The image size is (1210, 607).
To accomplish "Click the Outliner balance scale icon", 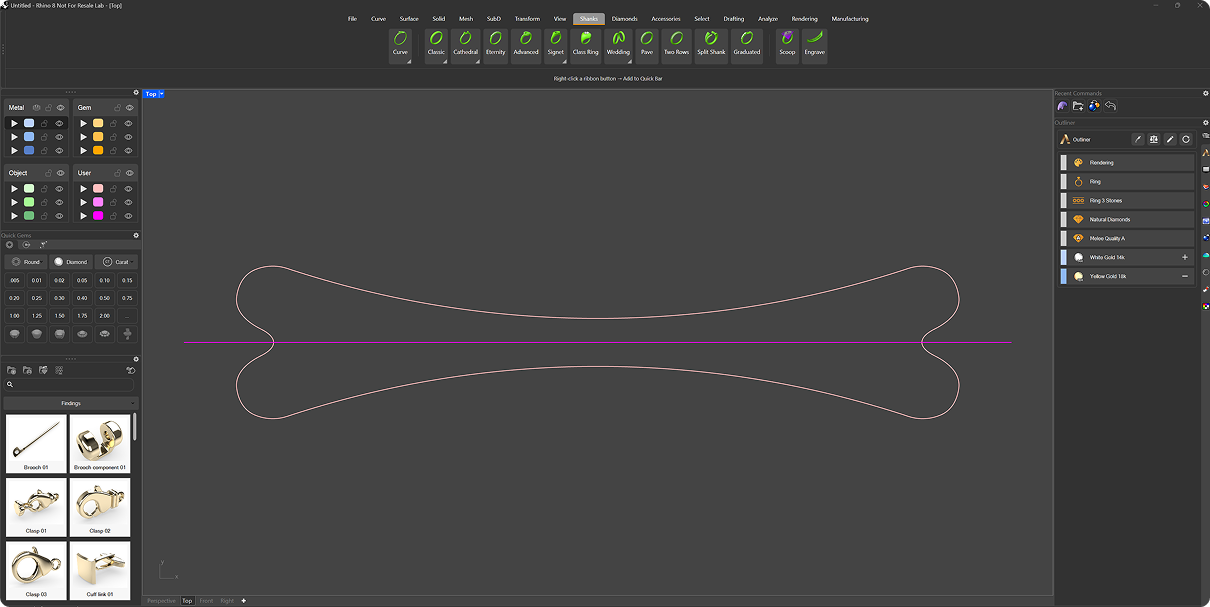I will 1154,140.
